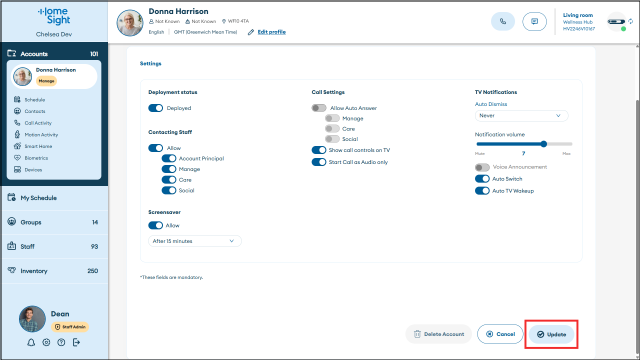Toggle Auto TV Wakeup setting
This screenshot has width=640, height=360.
[482, 191]
